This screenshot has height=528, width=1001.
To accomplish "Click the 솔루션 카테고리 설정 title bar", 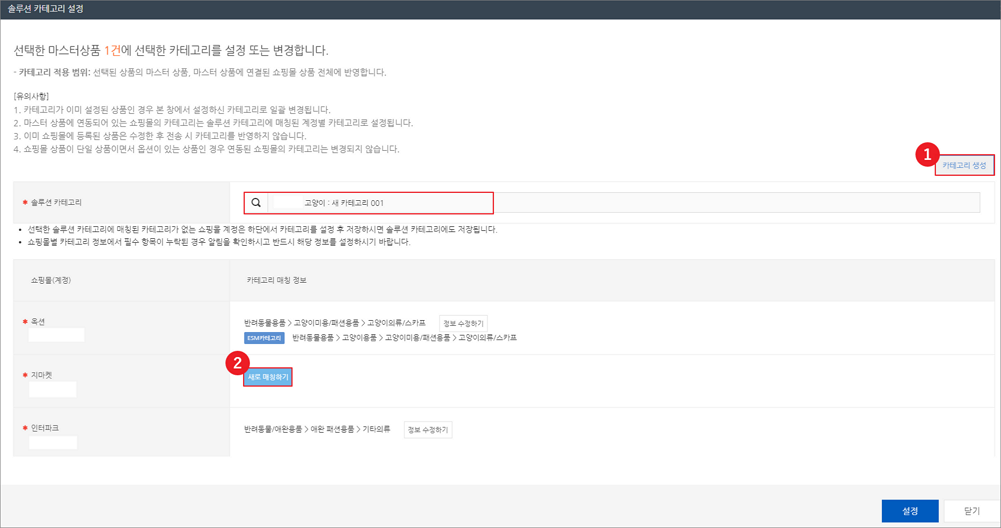I will pos(46,8).
